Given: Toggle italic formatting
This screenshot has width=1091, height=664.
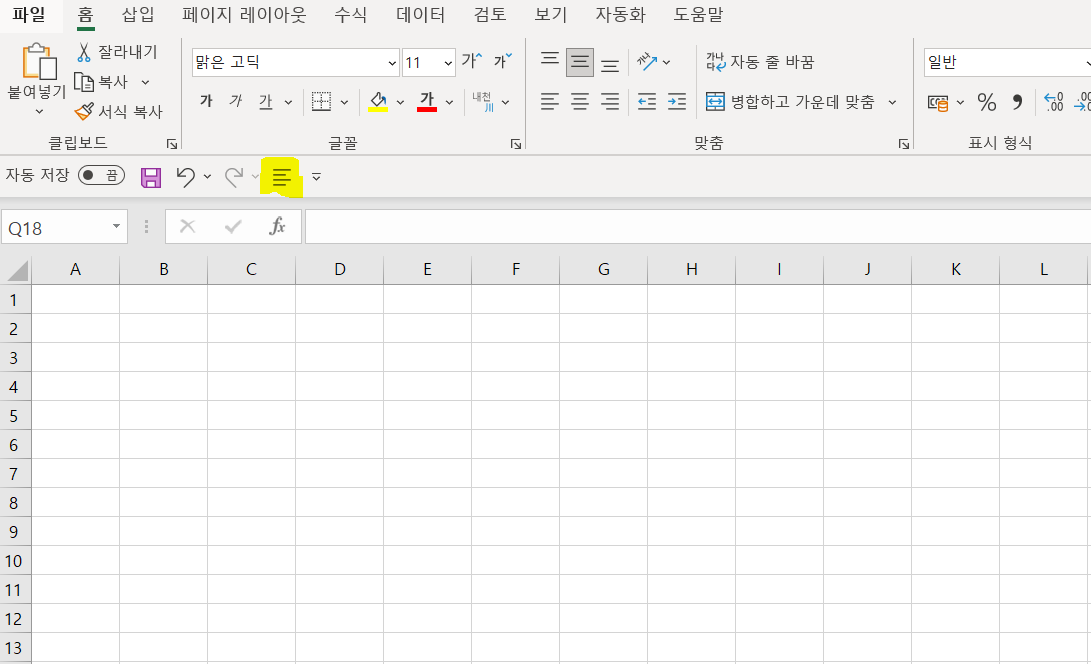Looking at the screenshot, I should pyautogui.click(x=234, y=101).
